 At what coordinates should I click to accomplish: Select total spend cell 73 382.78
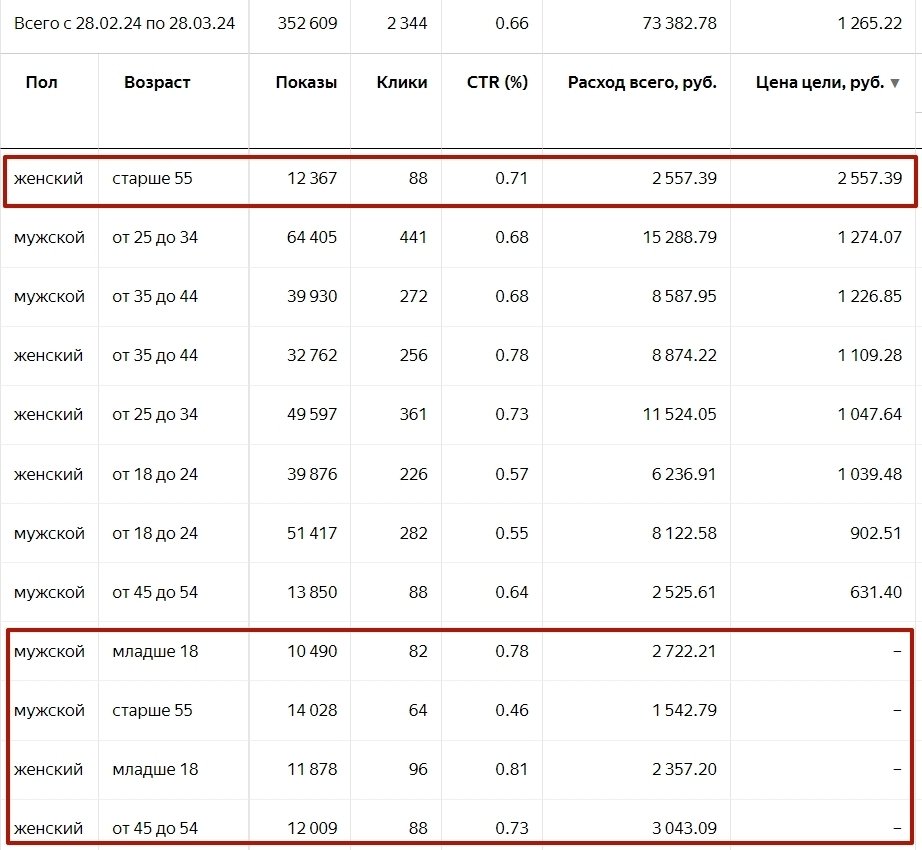pos(671,23)
